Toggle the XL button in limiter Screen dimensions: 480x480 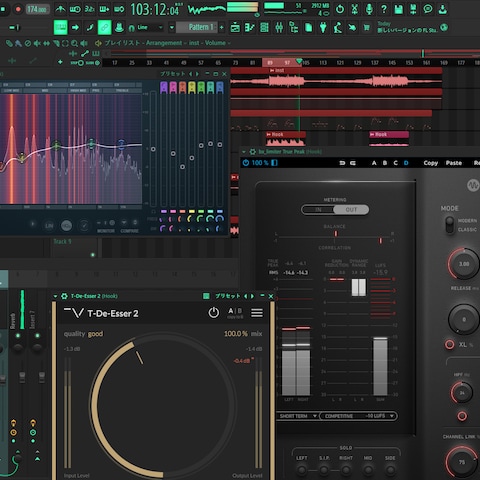pyautogui.click(x=449, y=344)
